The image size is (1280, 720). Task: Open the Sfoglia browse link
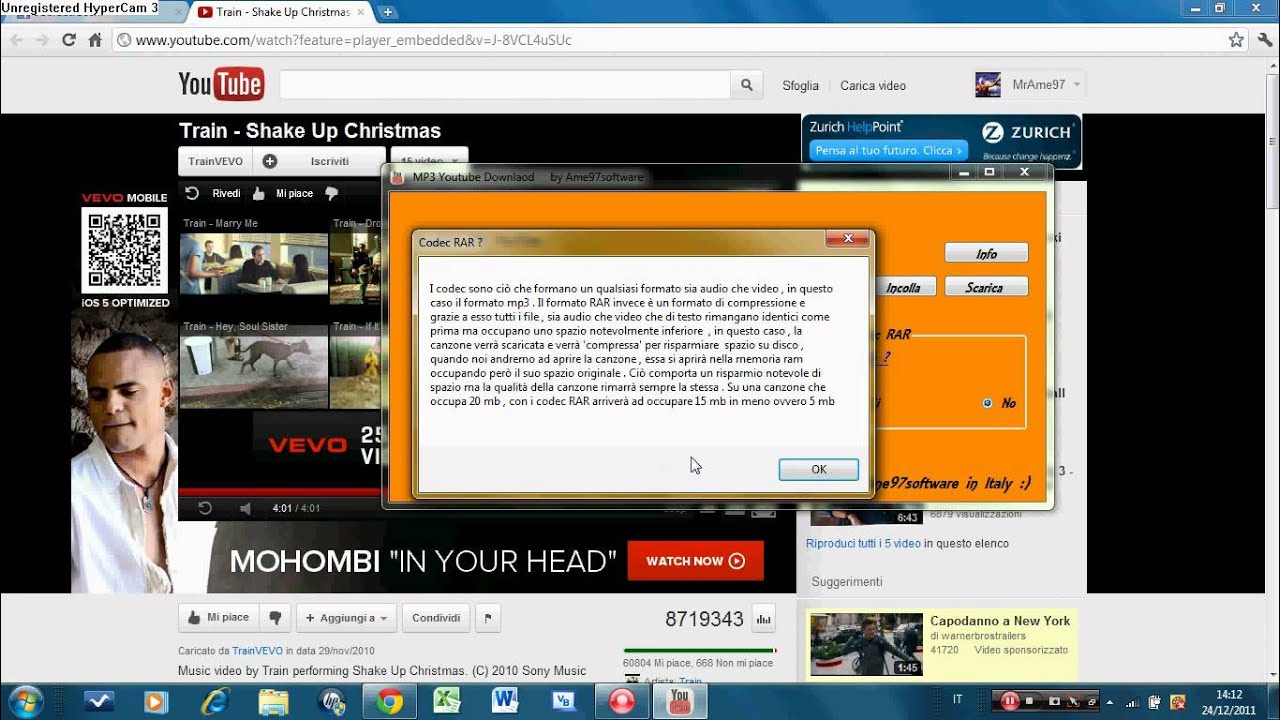point(800,86)
